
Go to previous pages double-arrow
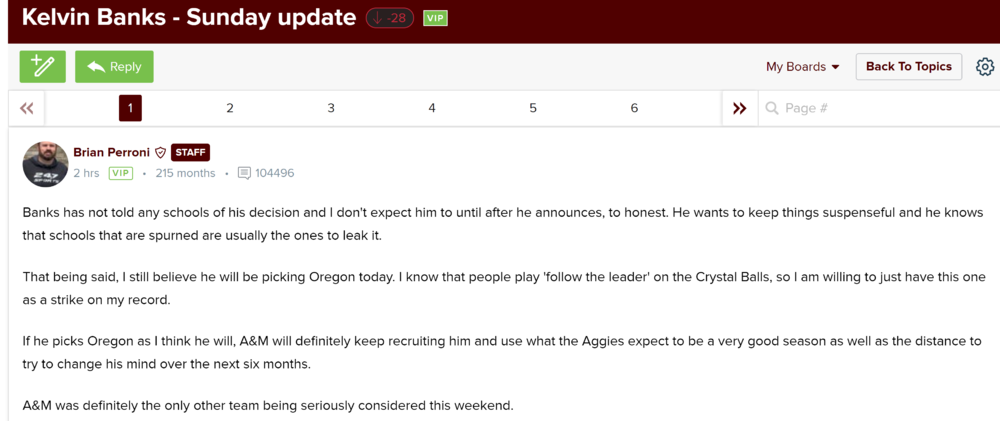(x=27, y=108)
